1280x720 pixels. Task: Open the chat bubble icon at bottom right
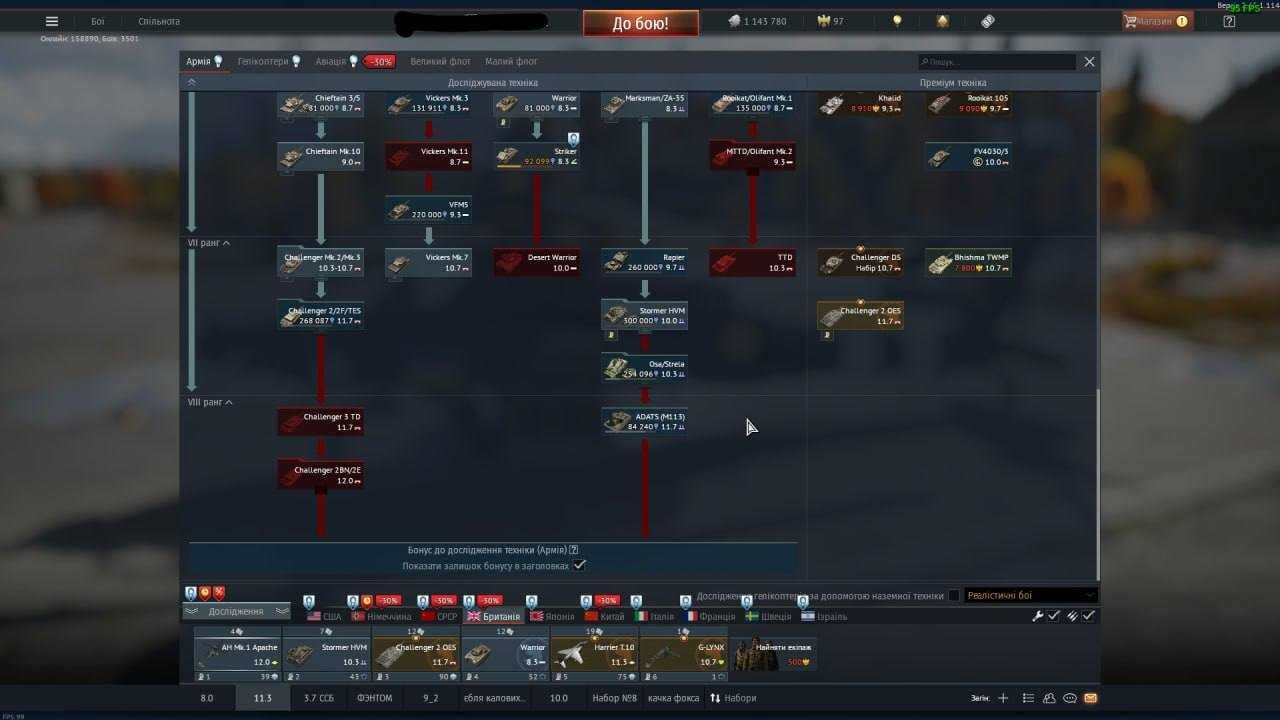click(x=1070, y=698)
